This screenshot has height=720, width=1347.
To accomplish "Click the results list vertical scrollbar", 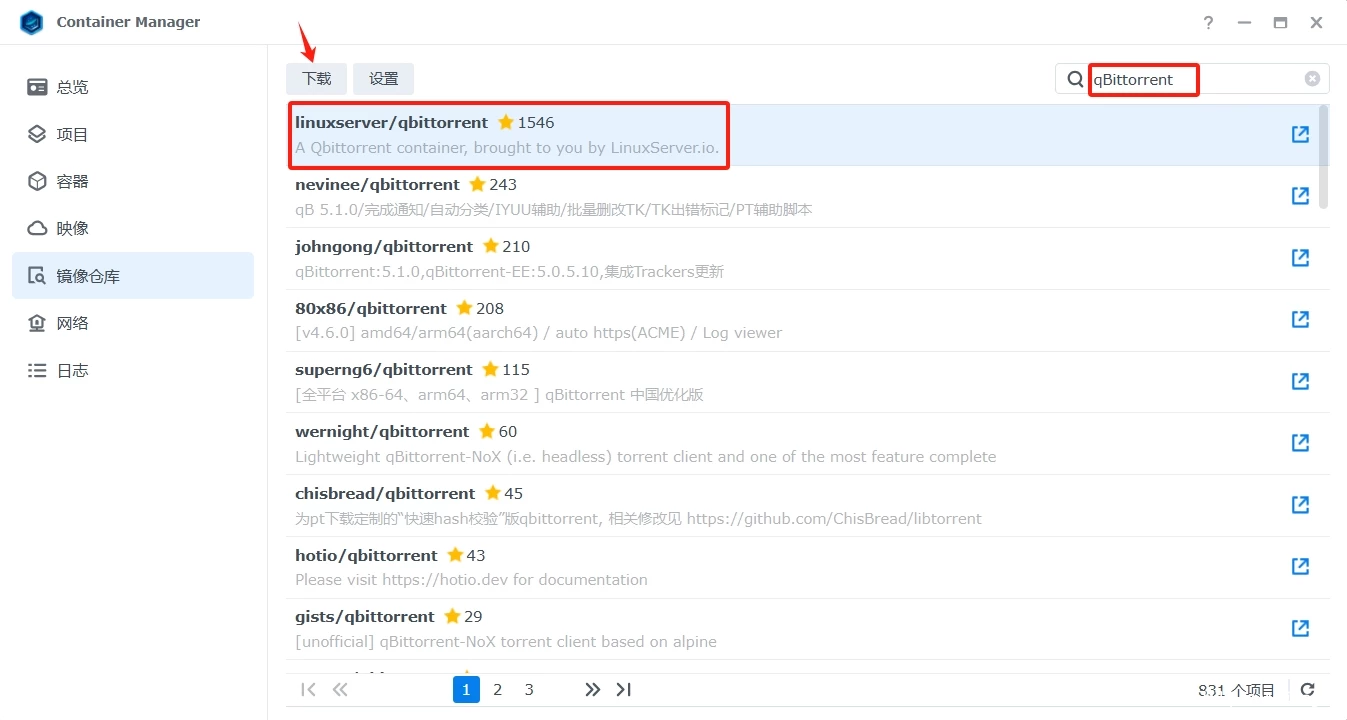I will pyautogui.click(x=1324, y=155).
